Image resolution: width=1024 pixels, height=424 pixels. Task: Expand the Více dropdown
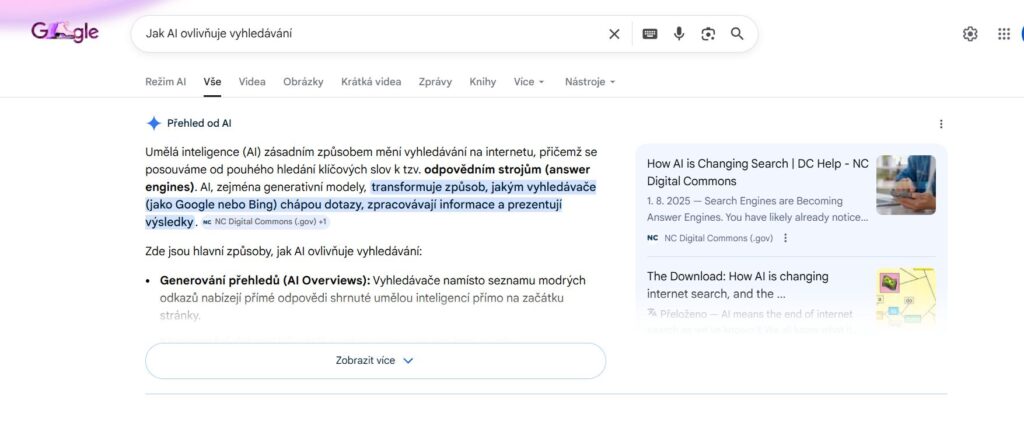pyautogui.click(x=529, y=82)
